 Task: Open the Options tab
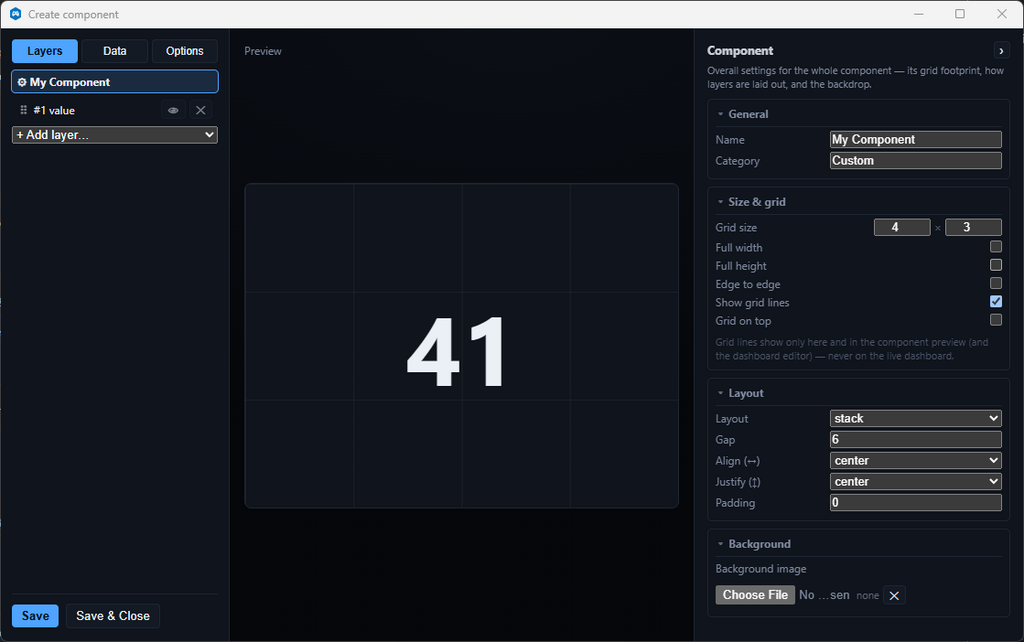[x=185, y=51]
